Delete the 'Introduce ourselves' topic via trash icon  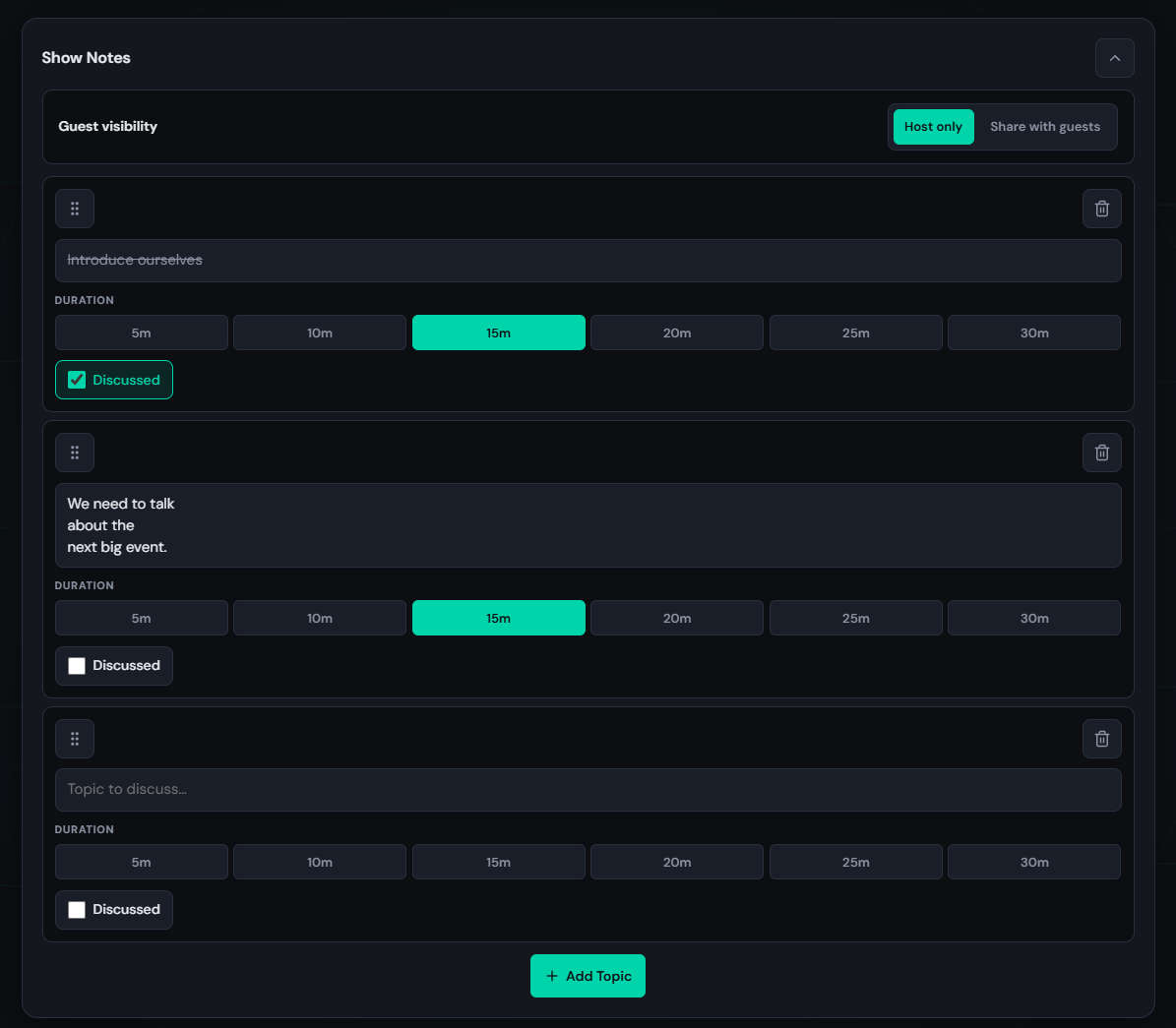click(1102, 209)
